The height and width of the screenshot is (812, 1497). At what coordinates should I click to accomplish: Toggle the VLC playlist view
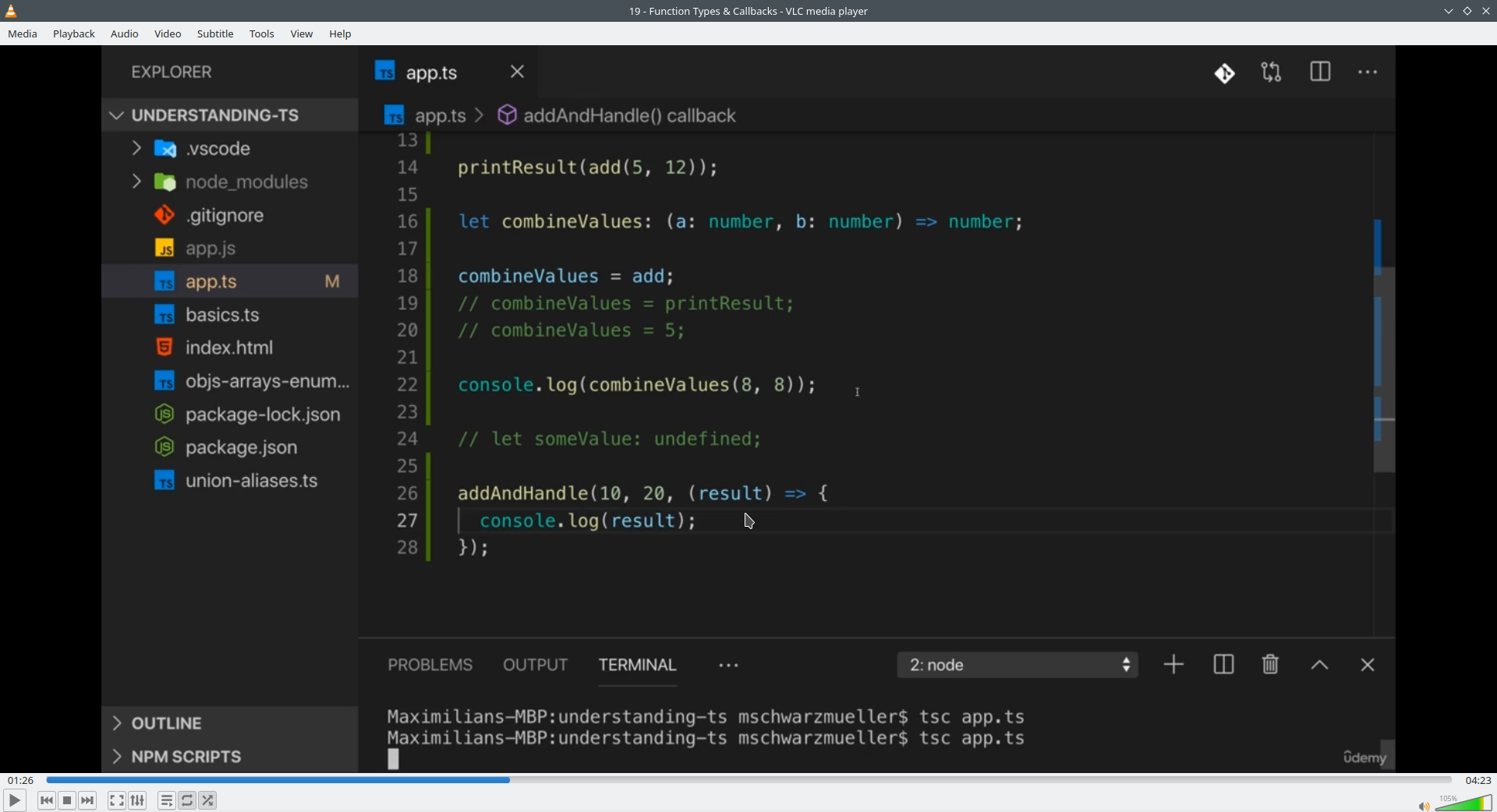(166, 800)
